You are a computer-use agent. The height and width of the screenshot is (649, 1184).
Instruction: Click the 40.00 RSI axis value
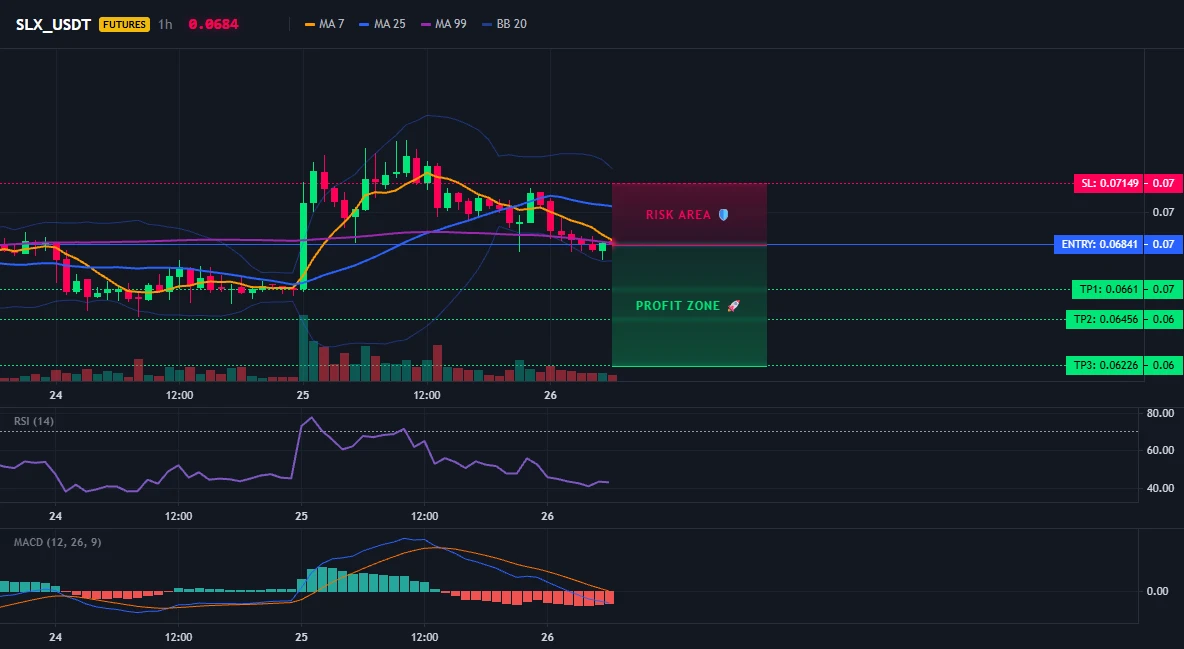tap(1160, 488)
